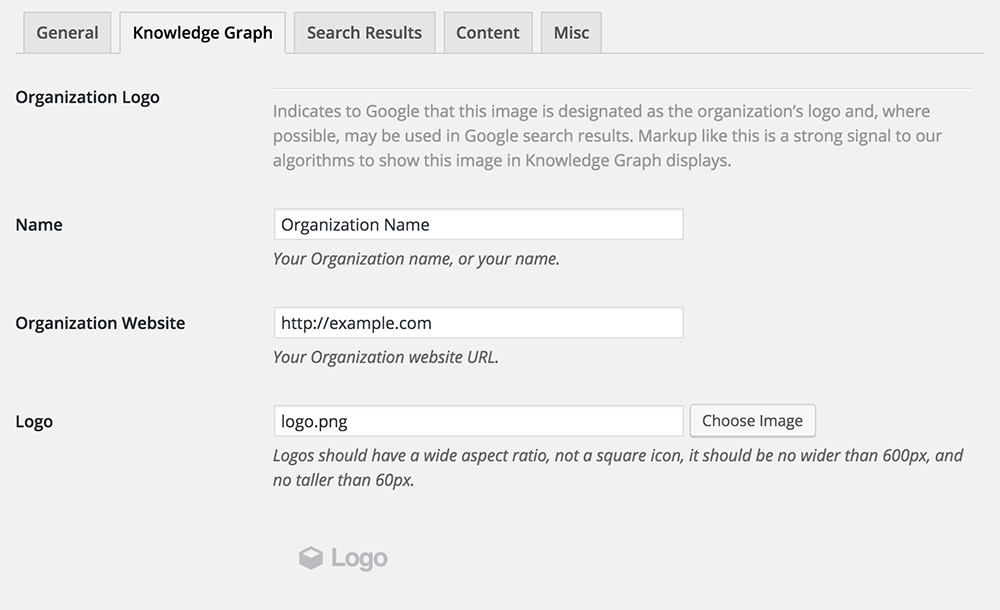Click the Logo field label

point(34,422)
